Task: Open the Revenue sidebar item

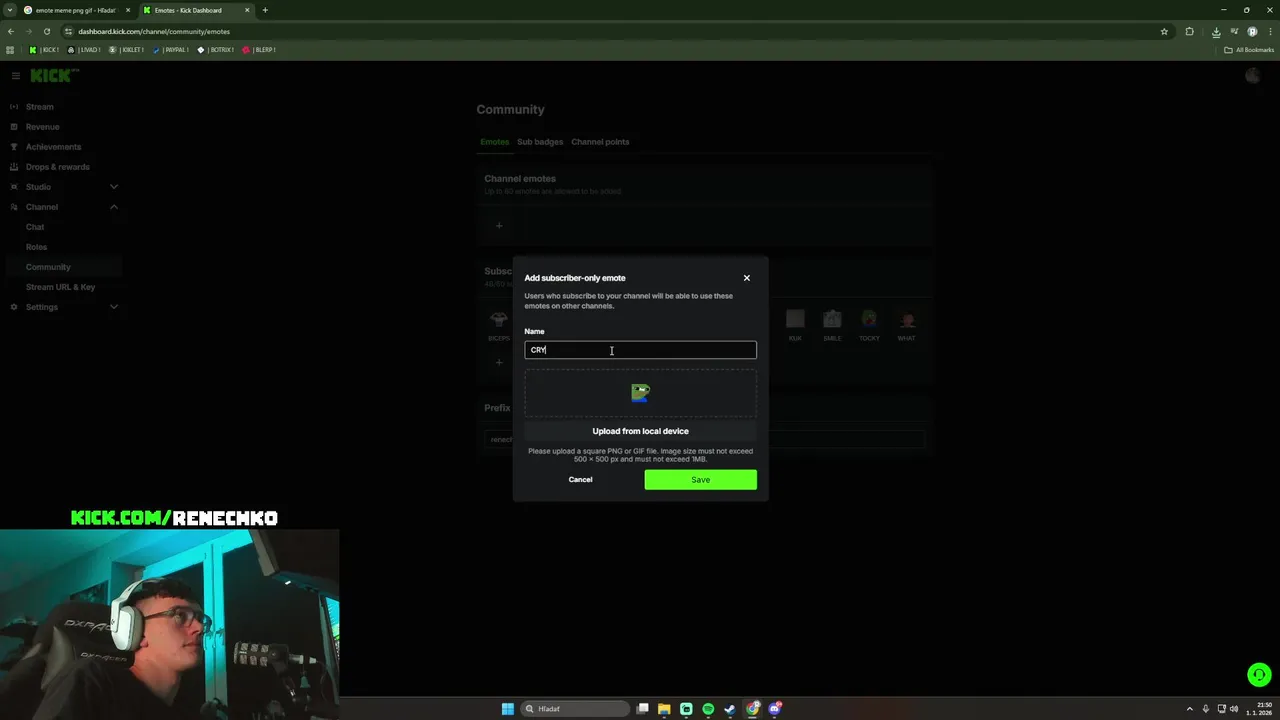Action: pos(42,127)
